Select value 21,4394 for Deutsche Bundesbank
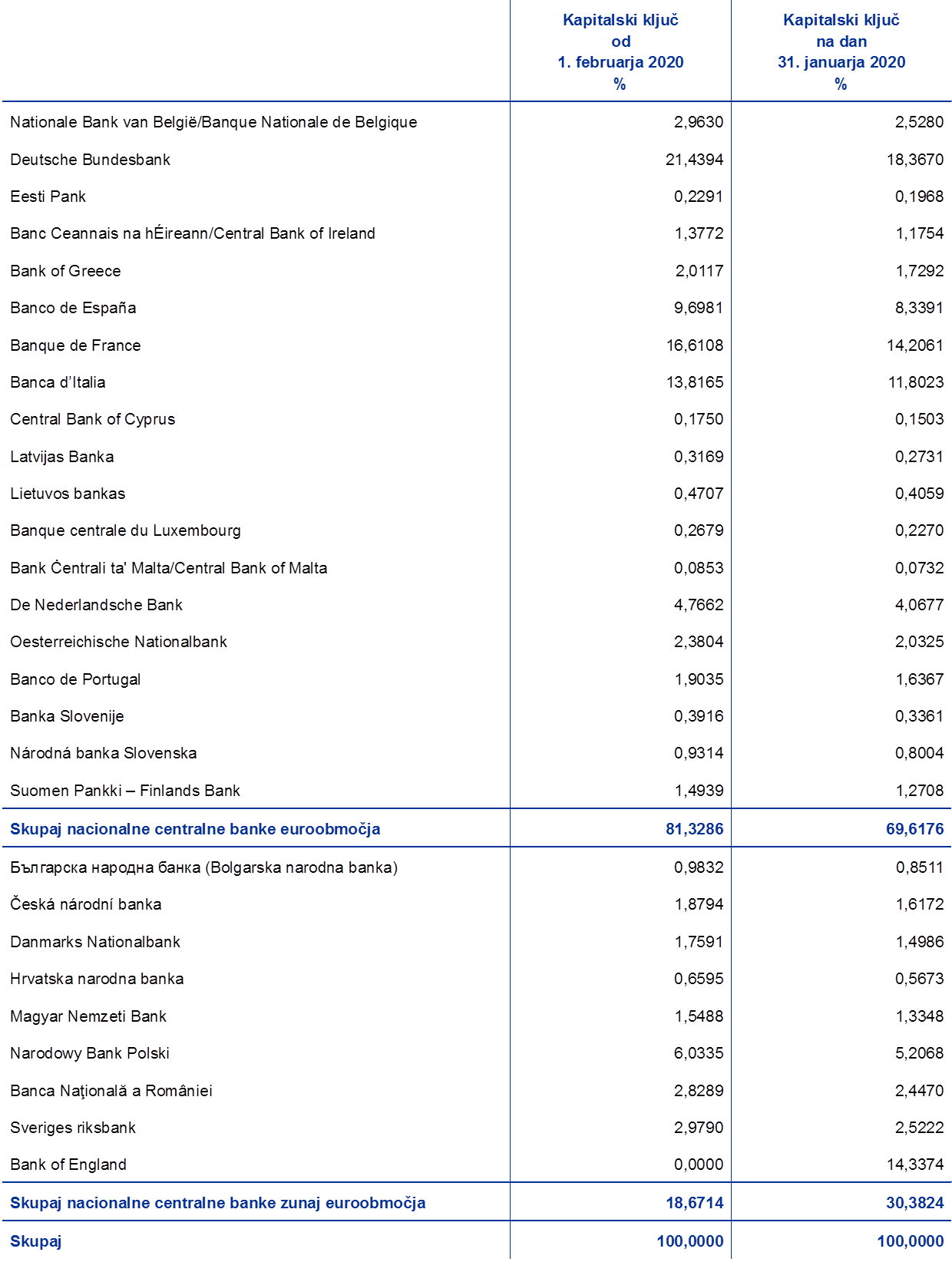 click(694, 160)
